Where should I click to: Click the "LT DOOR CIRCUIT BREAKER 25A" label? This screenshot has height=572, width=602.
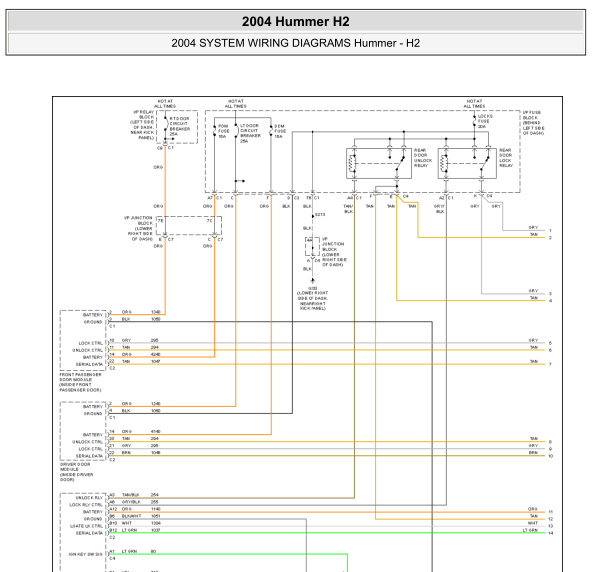[x=250, y=133]
